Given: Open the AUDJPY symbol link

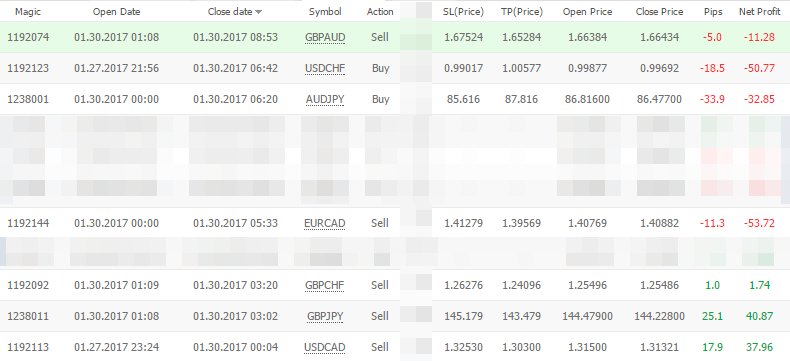Looking at the screenshot, I should [x=325, y=99].
